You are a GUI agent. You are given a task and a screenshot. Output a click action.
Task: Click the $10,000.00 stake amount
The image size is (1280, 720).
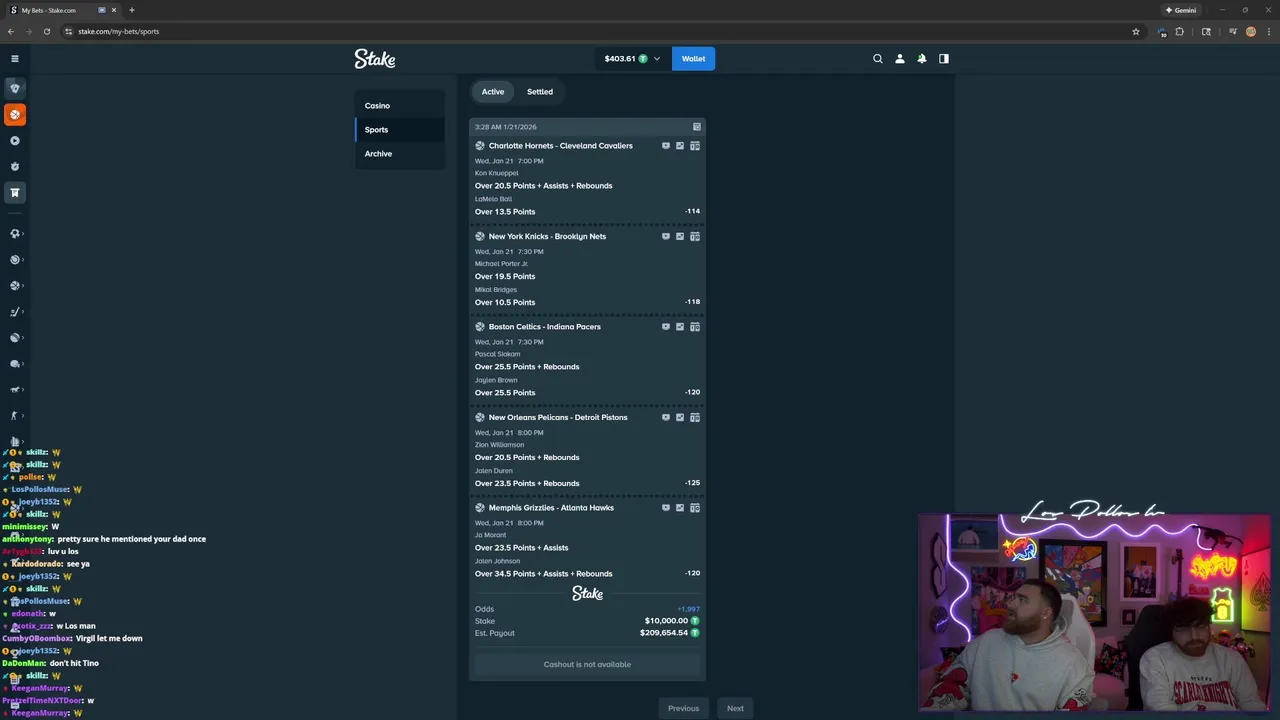[x=666, y=621]
